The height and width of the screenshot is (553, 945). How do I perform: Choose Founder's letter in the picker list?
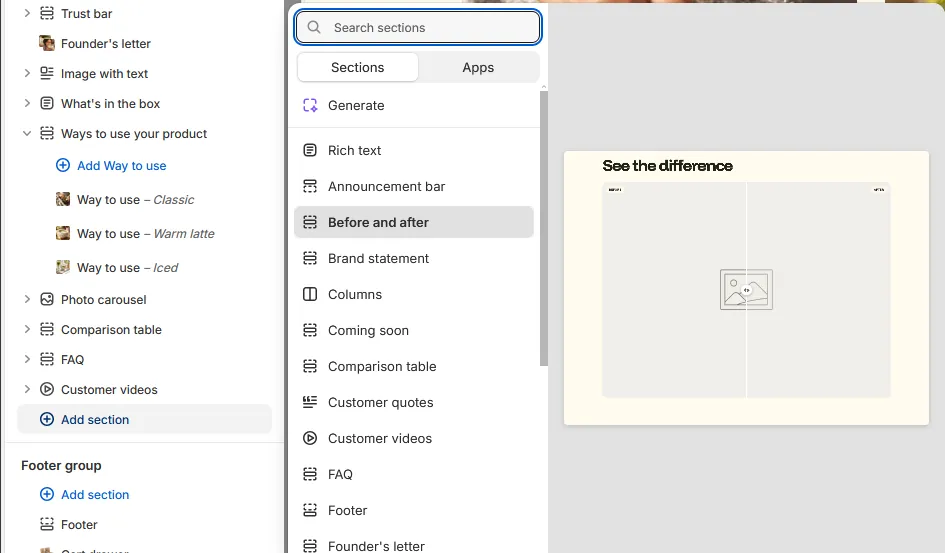tap(414, 546)
